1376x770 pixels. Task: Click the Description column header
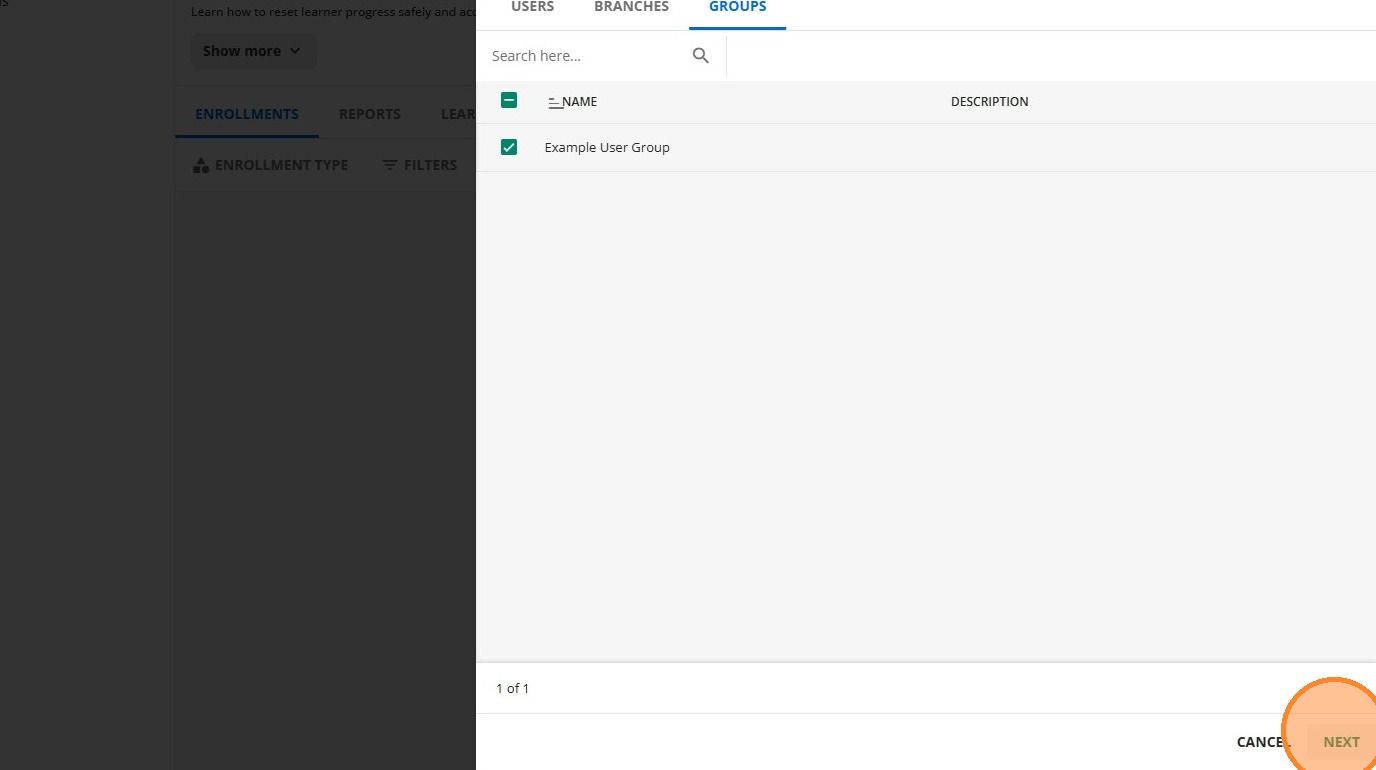(989, 101)
